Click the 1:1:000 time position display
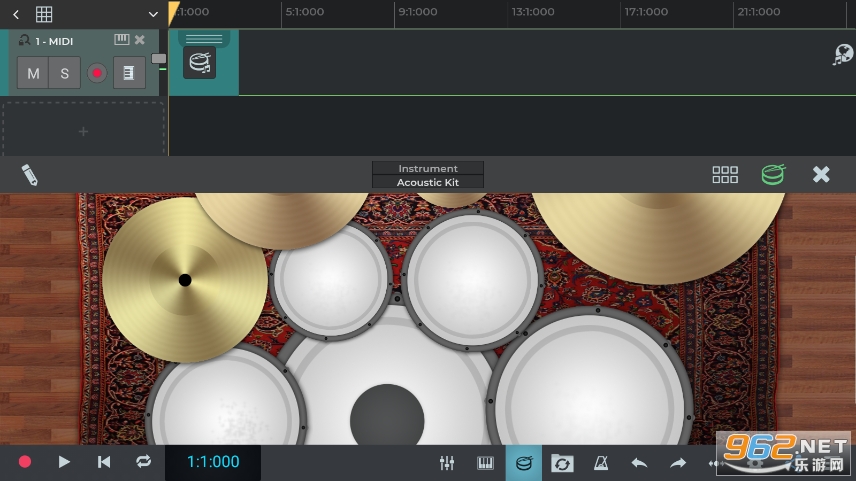 click(x=213, y=462)
